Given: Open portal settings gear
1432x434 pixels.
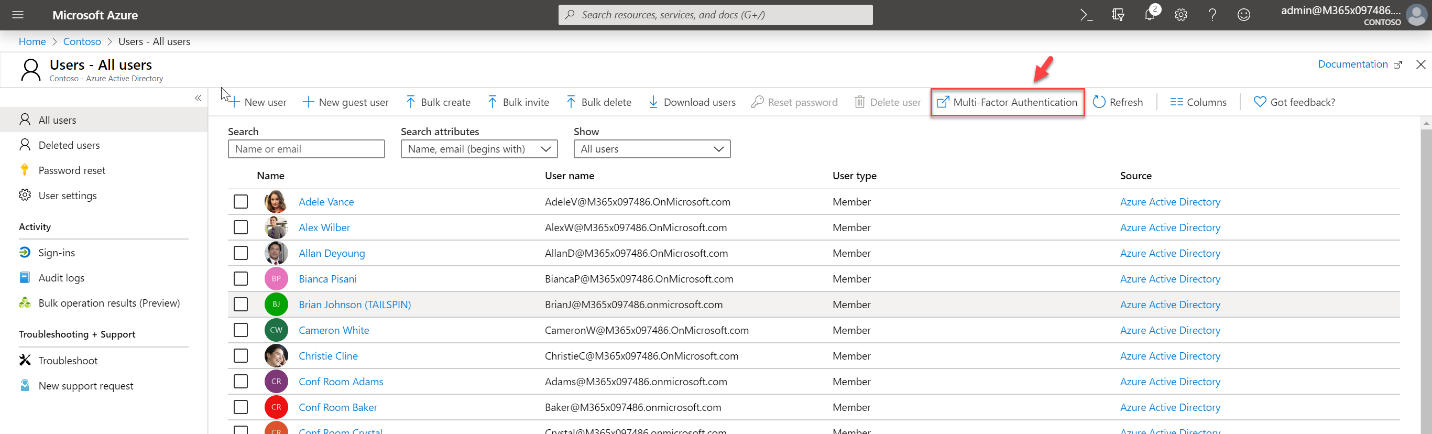Looking at the screenshot, I should [x=1181, y=15].
